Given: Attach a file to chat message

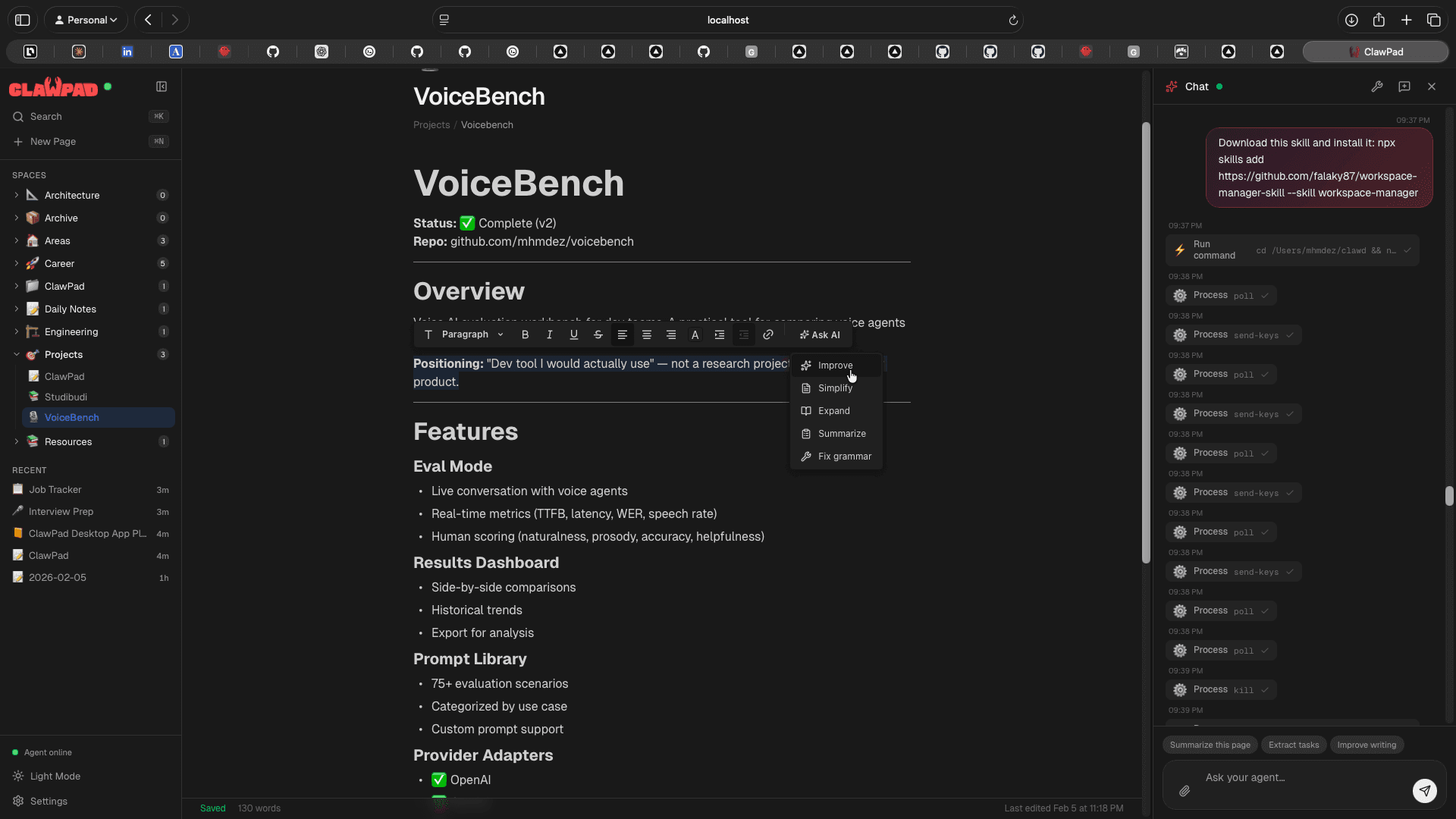Looking at the screenshot, I should (1185, 791).
